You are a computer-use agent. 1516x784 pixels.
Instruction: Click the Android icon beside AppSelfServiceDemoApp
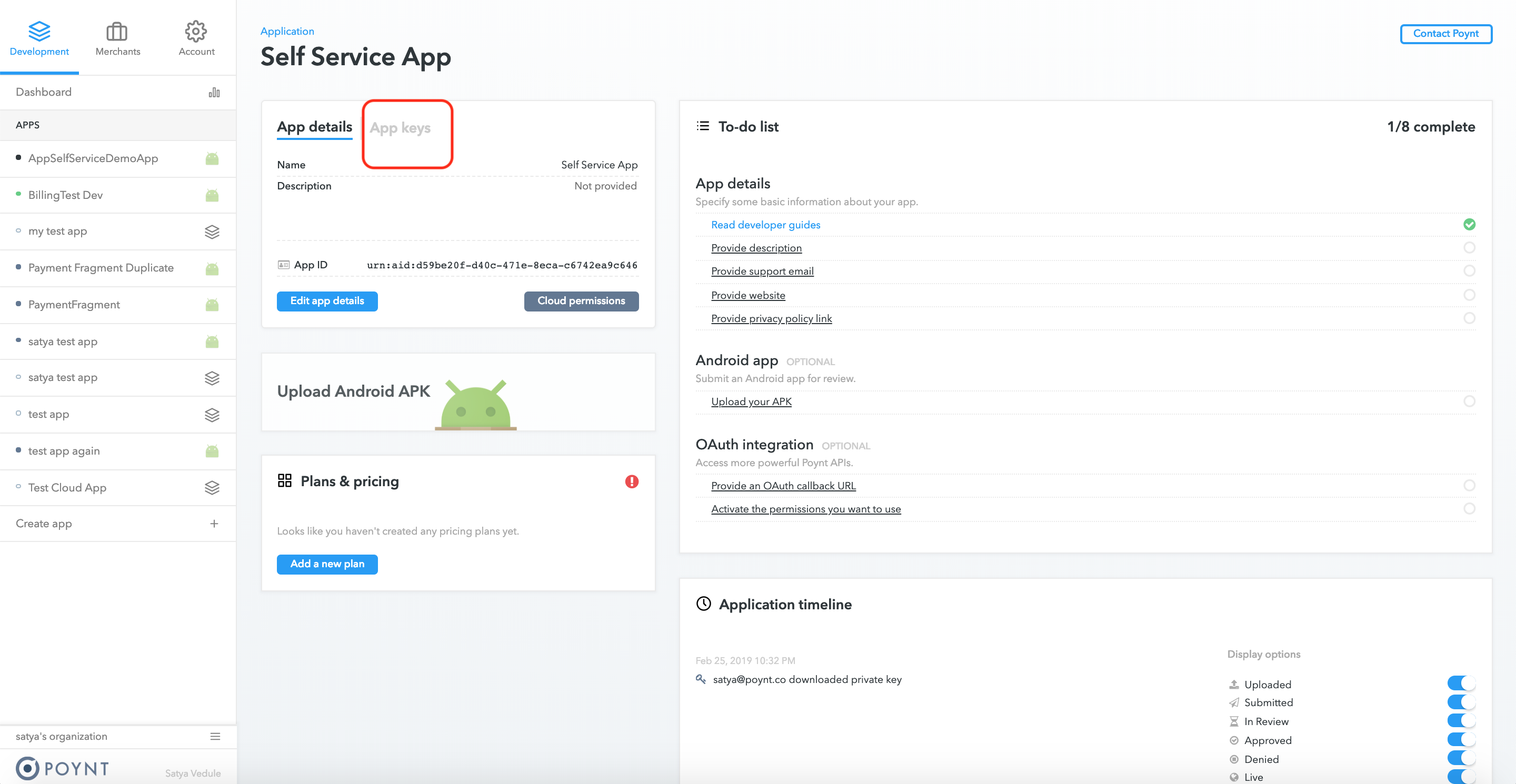click(212, 159)
